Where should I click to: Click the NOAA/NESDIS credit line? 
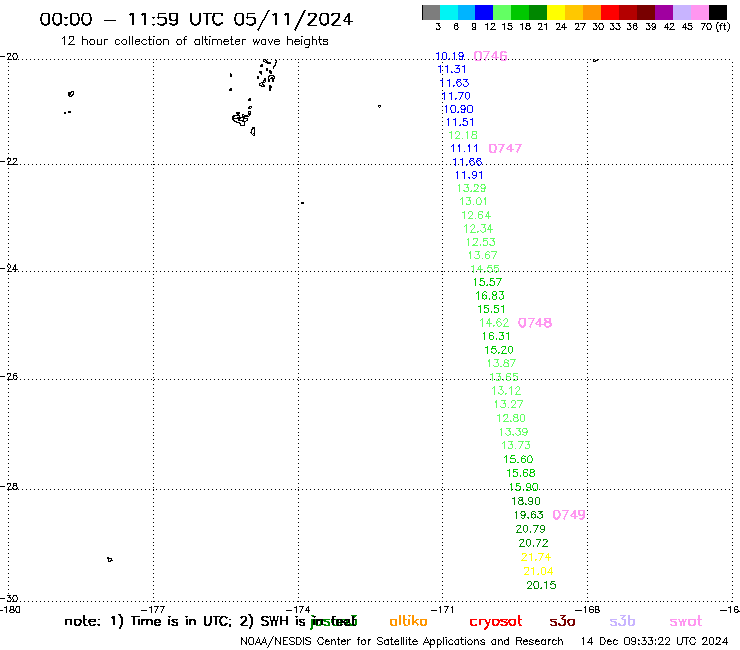pos(402,641)
